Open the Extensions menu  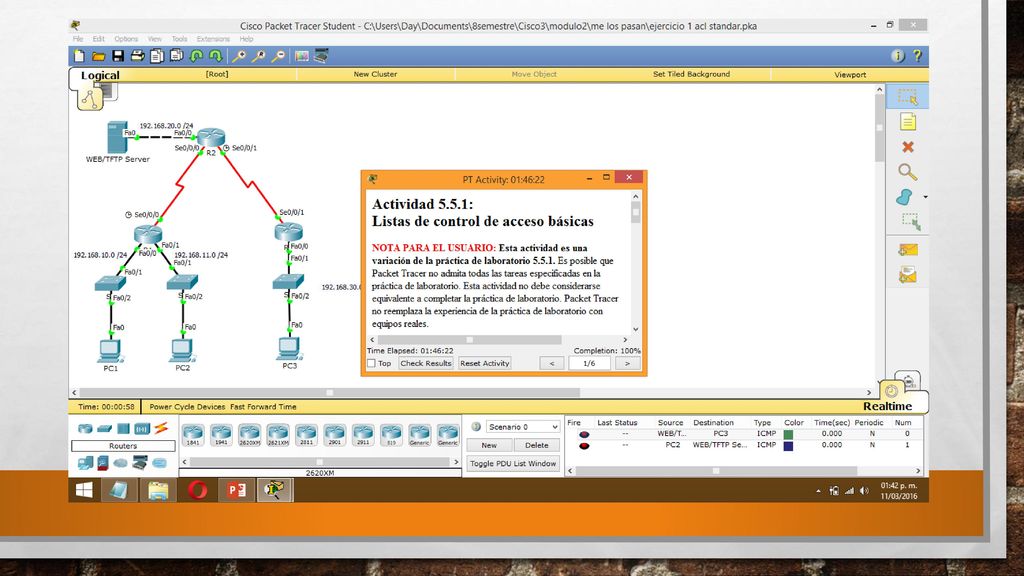pyautogui.click(x=213, y=39)
